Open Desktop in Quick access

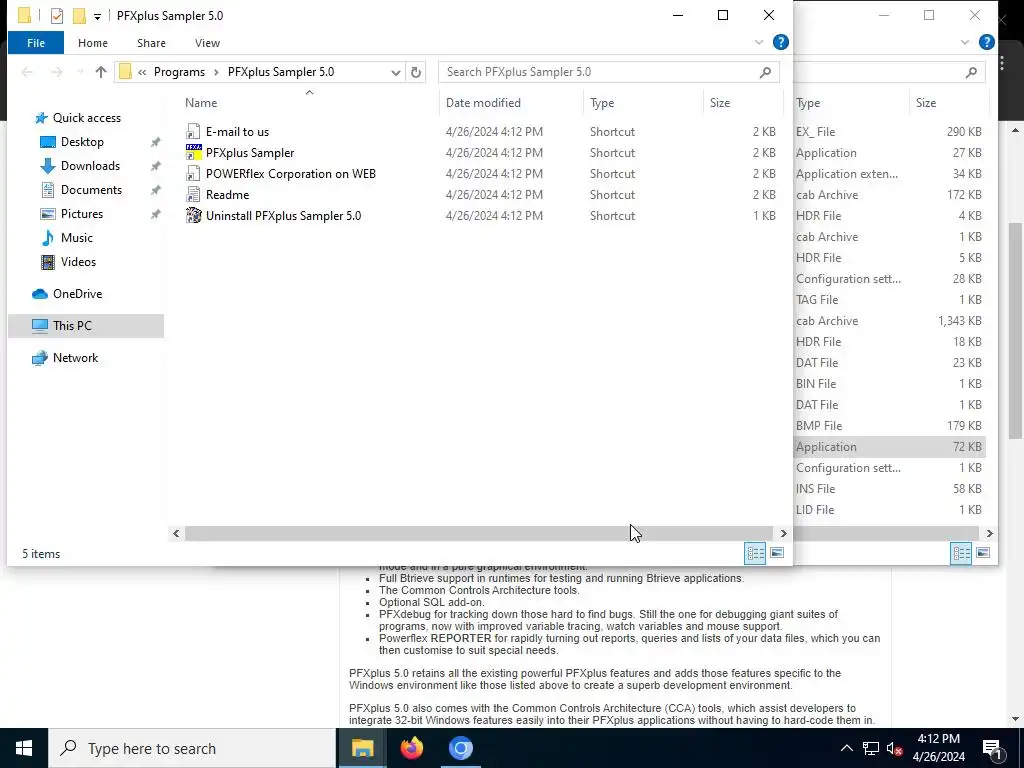tap(82, 142)
